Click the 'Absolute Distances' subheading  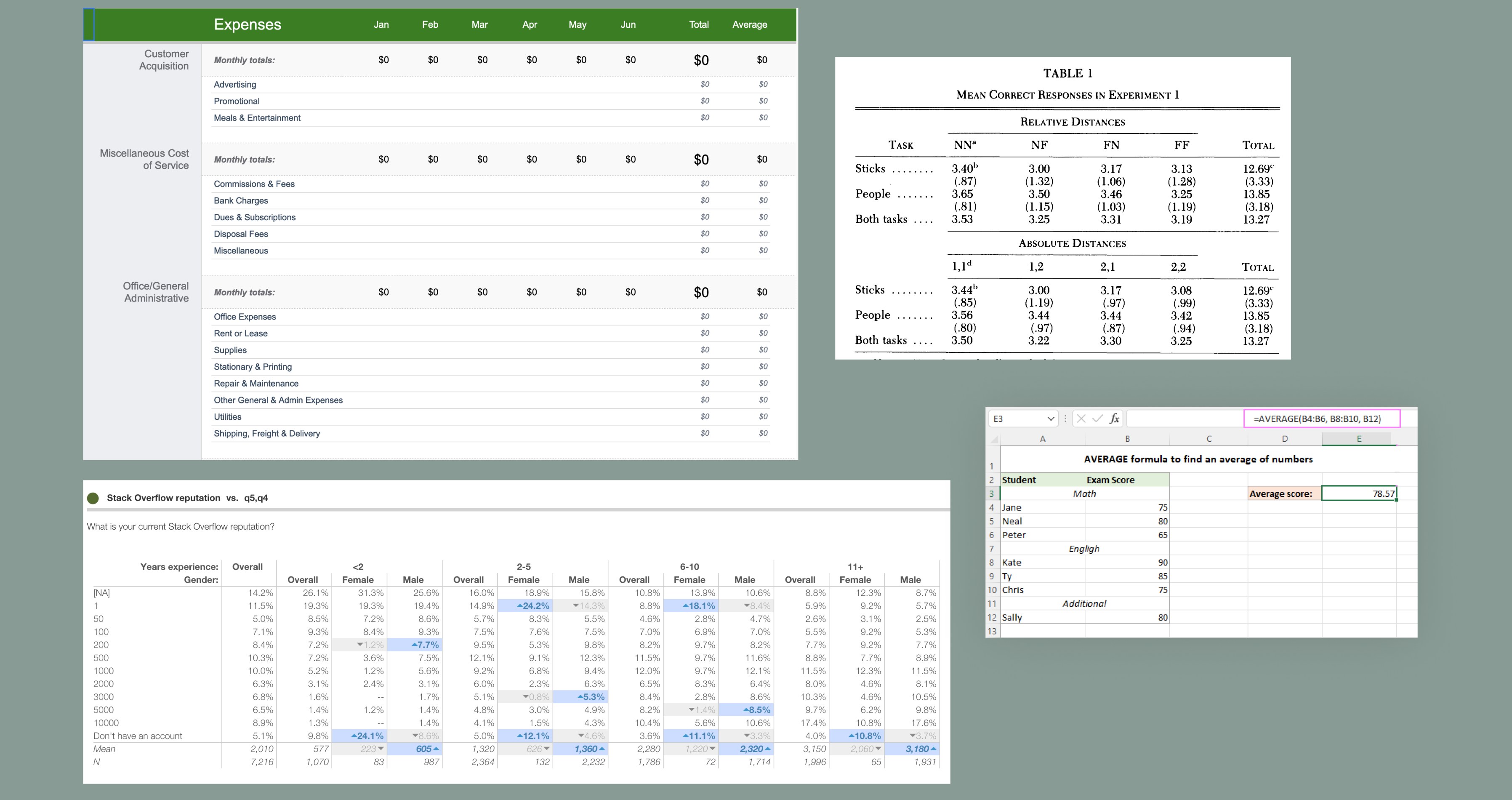click(x=1073, y=244)
